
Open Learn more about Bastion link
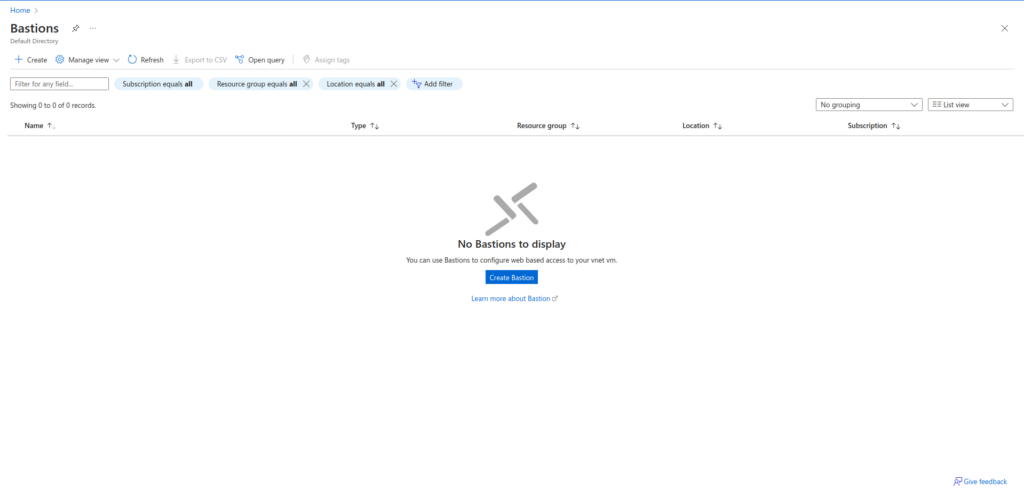(513, 298)
